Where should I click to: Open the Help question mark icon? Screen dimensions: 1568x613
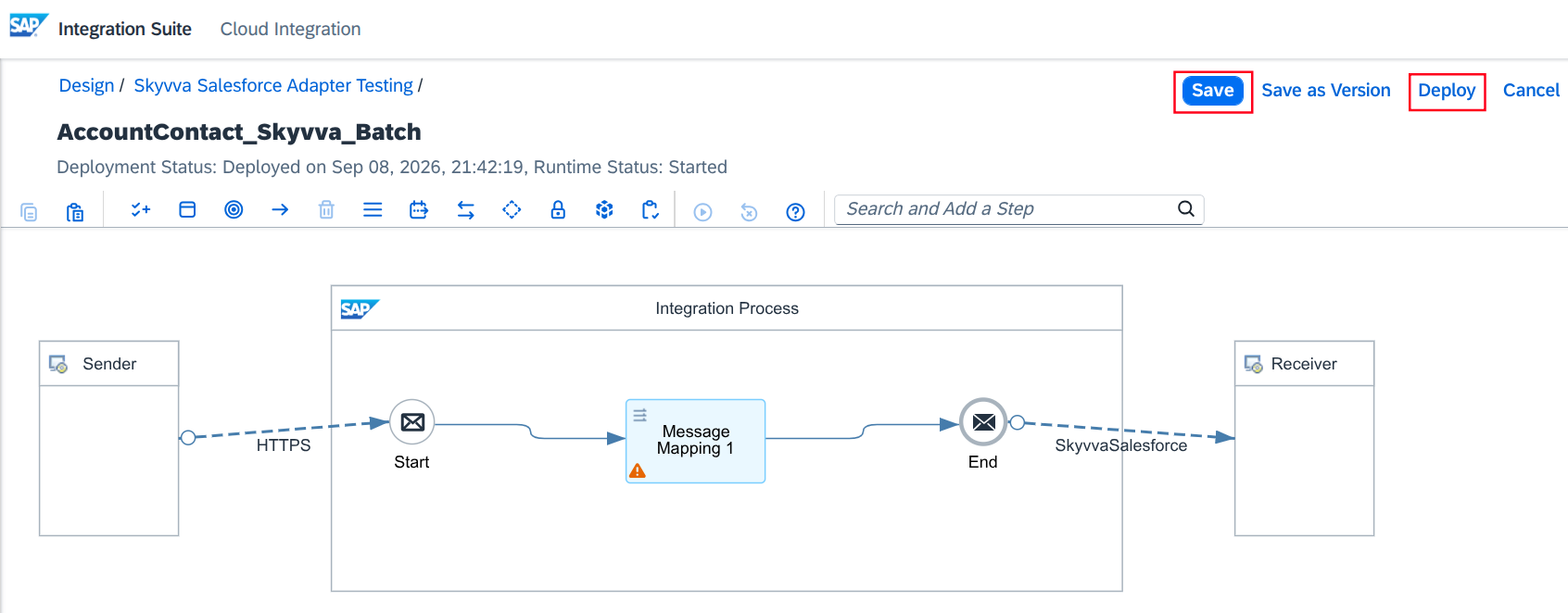pos(795,212)
